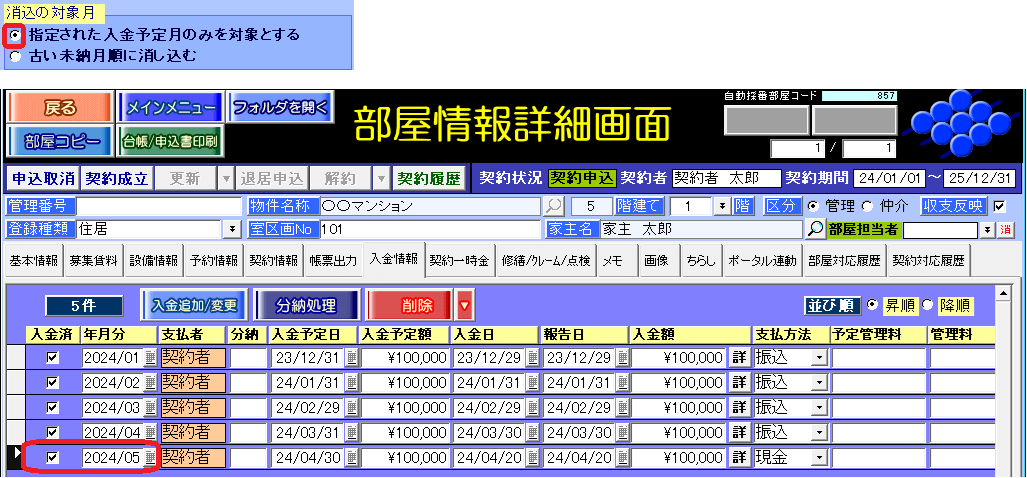The width and height of the screenshot is (1027, 478).
Task: Expand the red arrow dropdown next to 削除
Action: point(464,305)
